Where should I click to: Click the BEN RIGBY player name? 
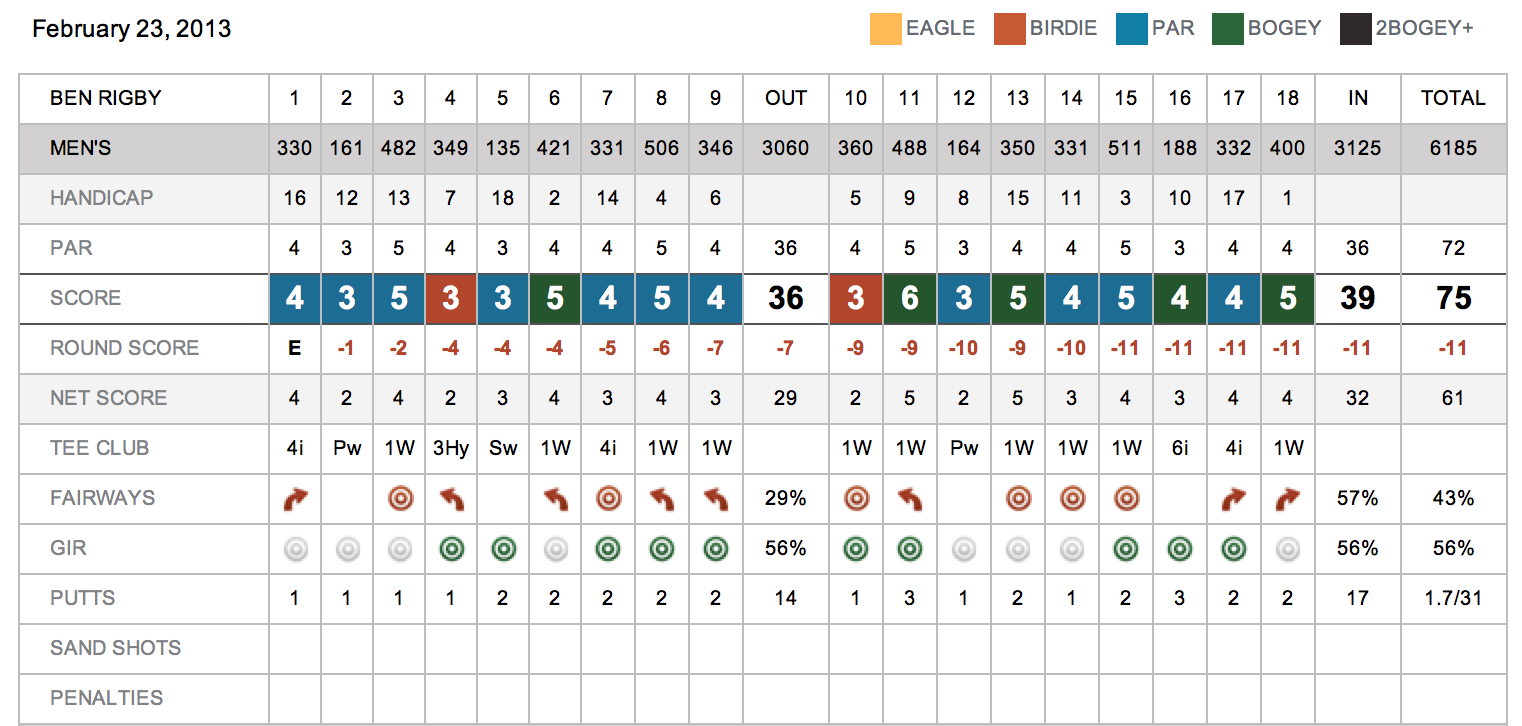(x=106, y=98)
